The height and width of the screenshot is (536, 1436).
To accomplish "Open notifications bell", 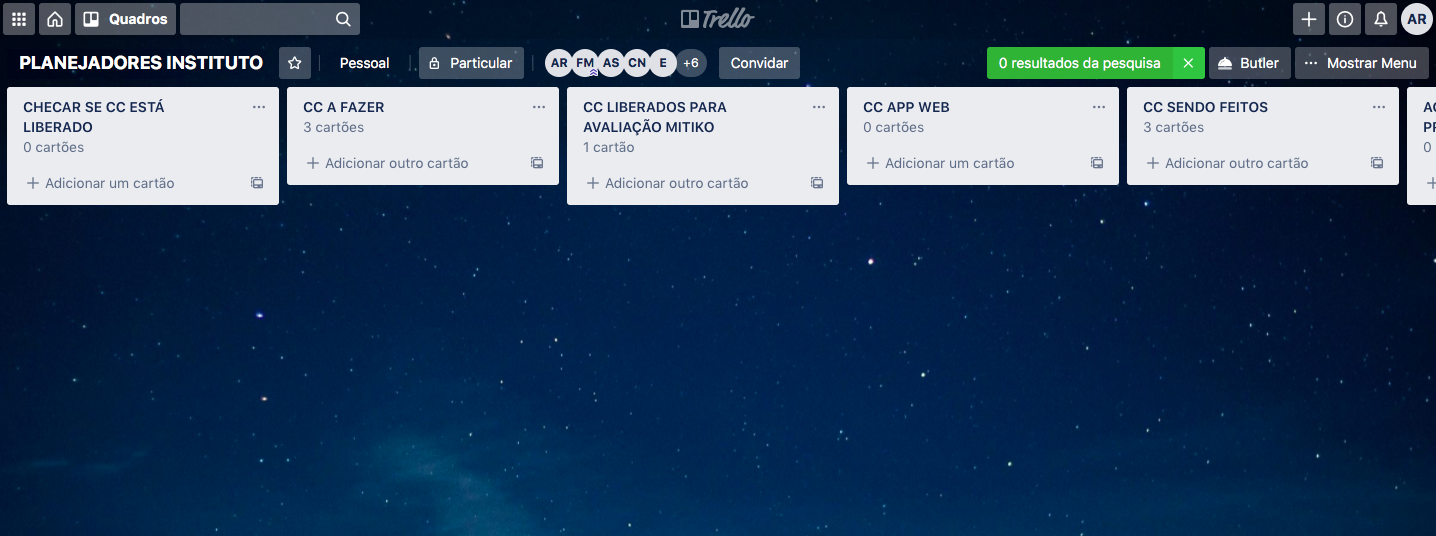I will 1381,19.
